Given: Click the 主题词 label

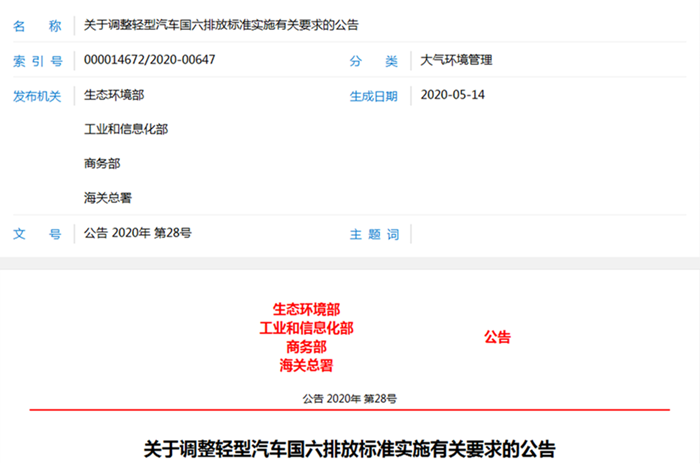Looking at the screenshot, I should (373, 234).
